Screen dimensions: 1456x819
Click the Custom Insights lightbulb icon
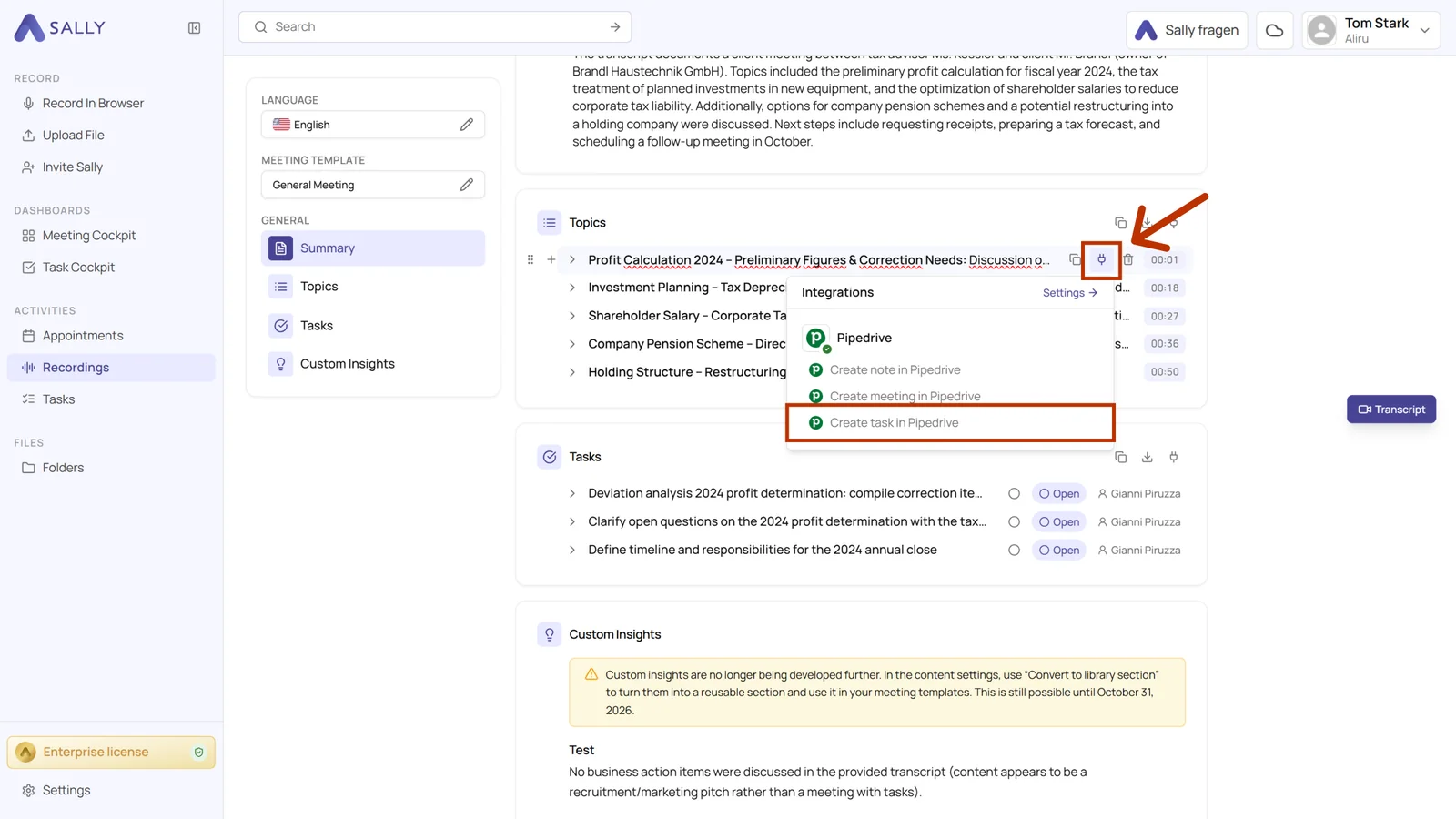[x=550, y=634]
